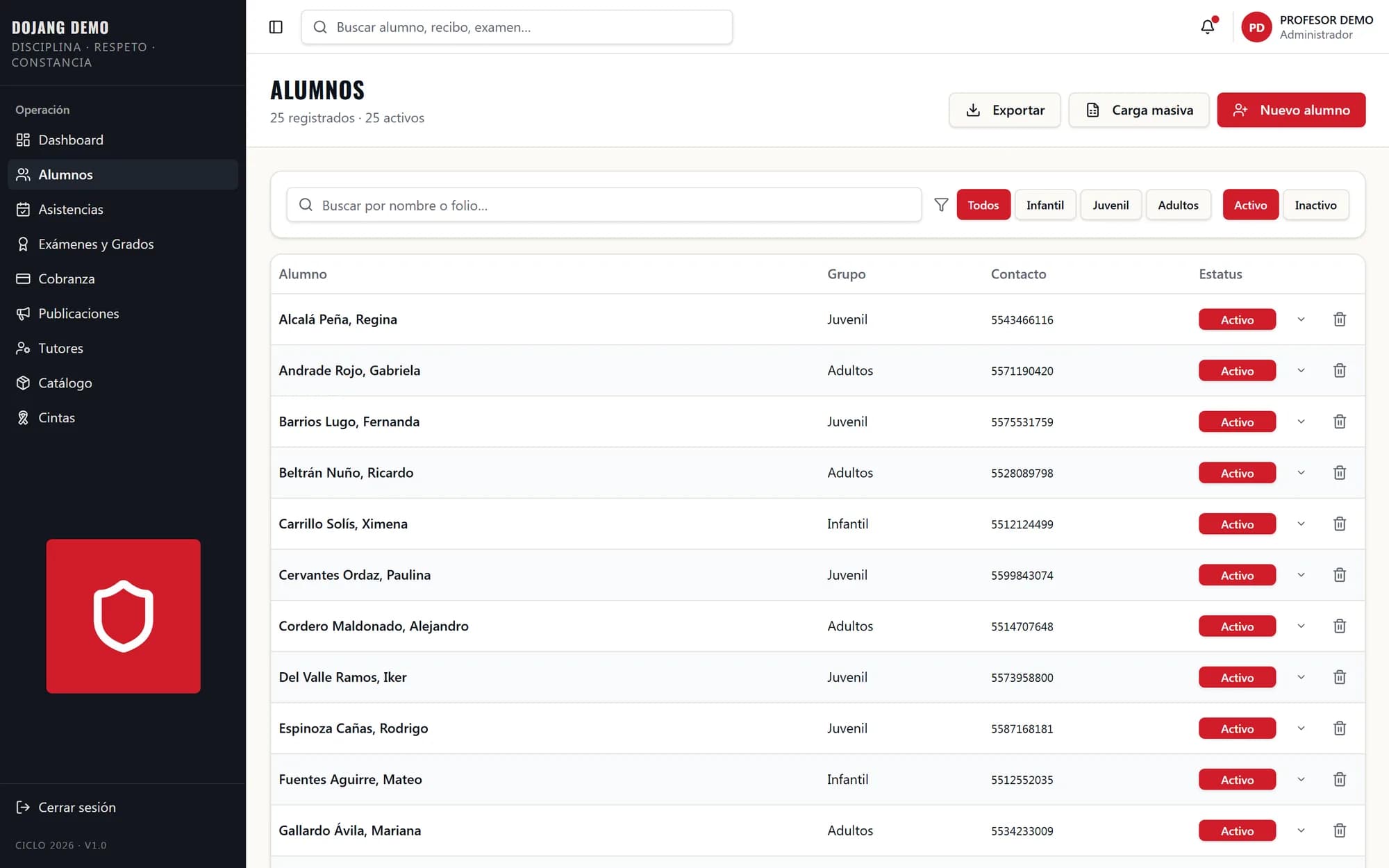
Task: Open Dashboard in sidebar
Action: tap(123, 140)
